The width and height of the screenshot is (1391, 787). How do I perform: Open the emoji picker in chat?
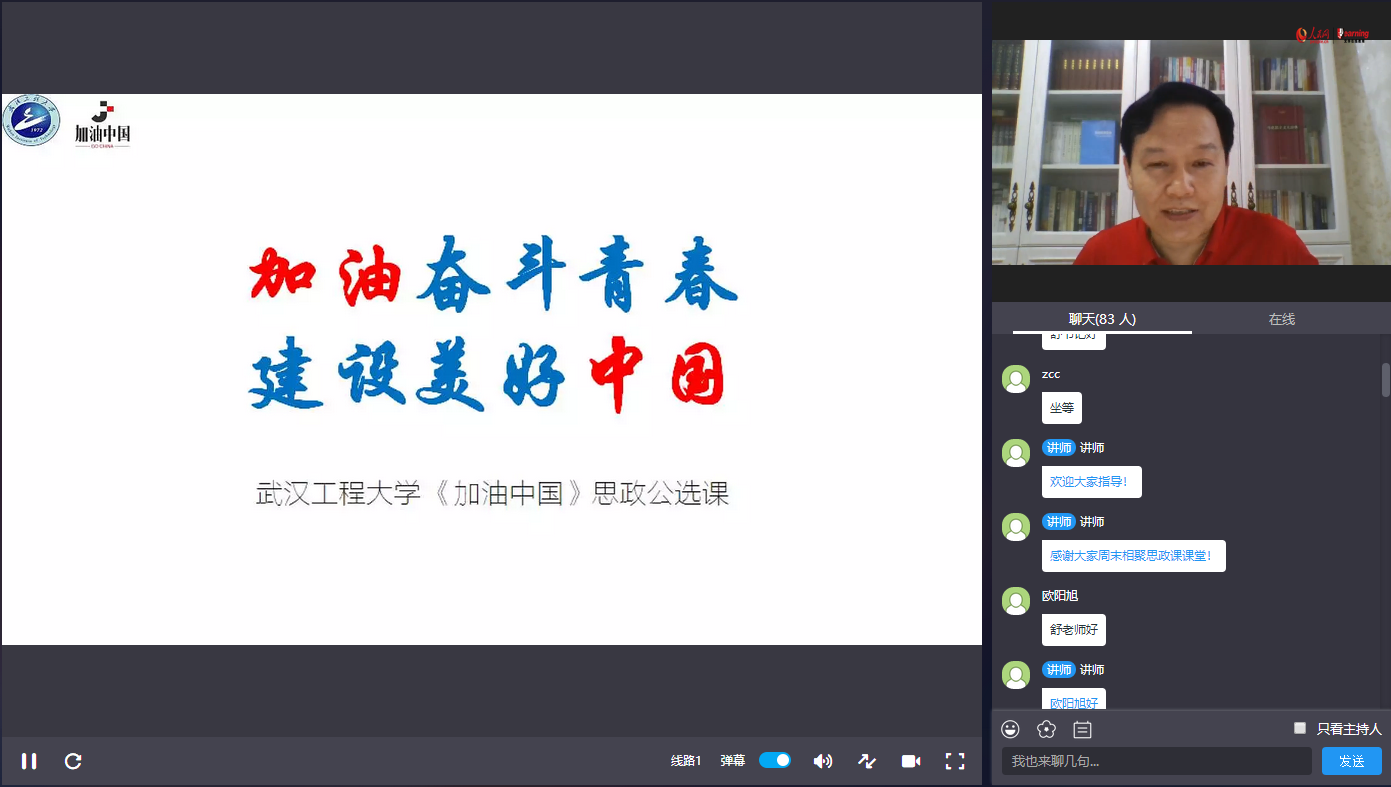(1011, 729)
